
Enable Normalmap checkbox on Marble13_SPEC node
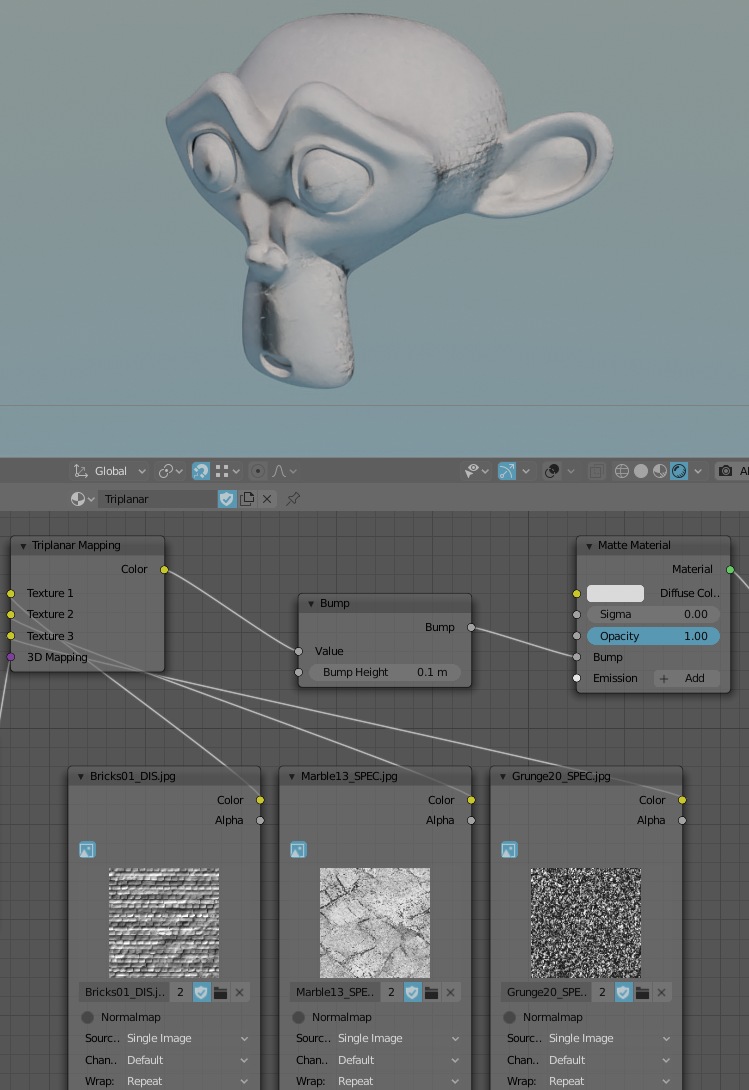(x=299, y=1017)
